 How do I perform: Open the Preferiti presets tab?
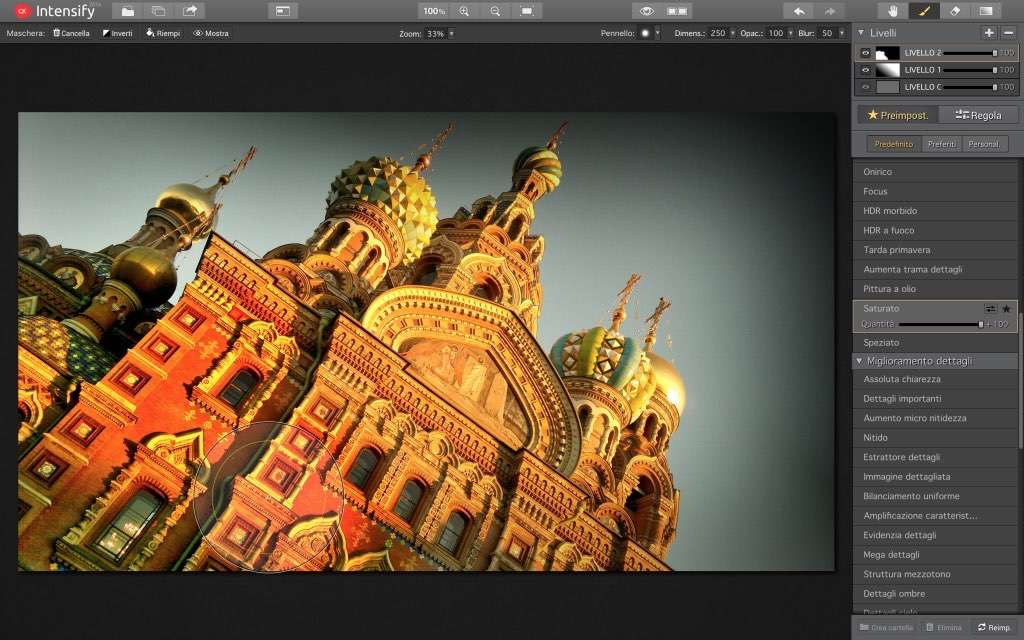pos(942,144)
